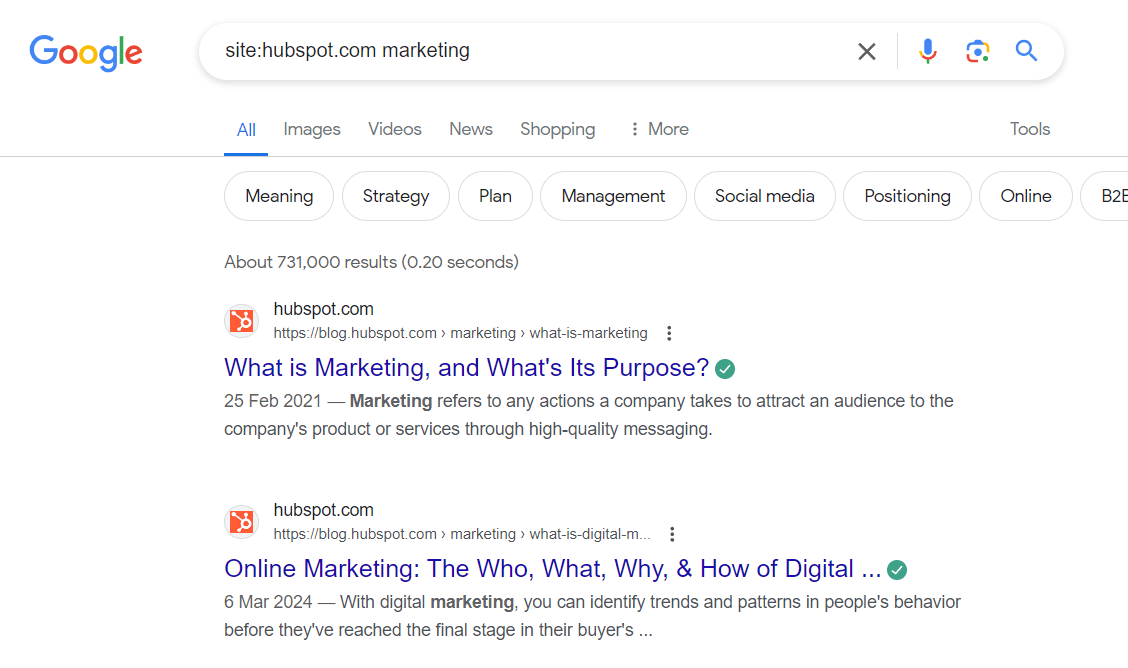Open the three-dot menu for the first result
The height and width of the screenshot is (668, 1128).
point(668,333)
